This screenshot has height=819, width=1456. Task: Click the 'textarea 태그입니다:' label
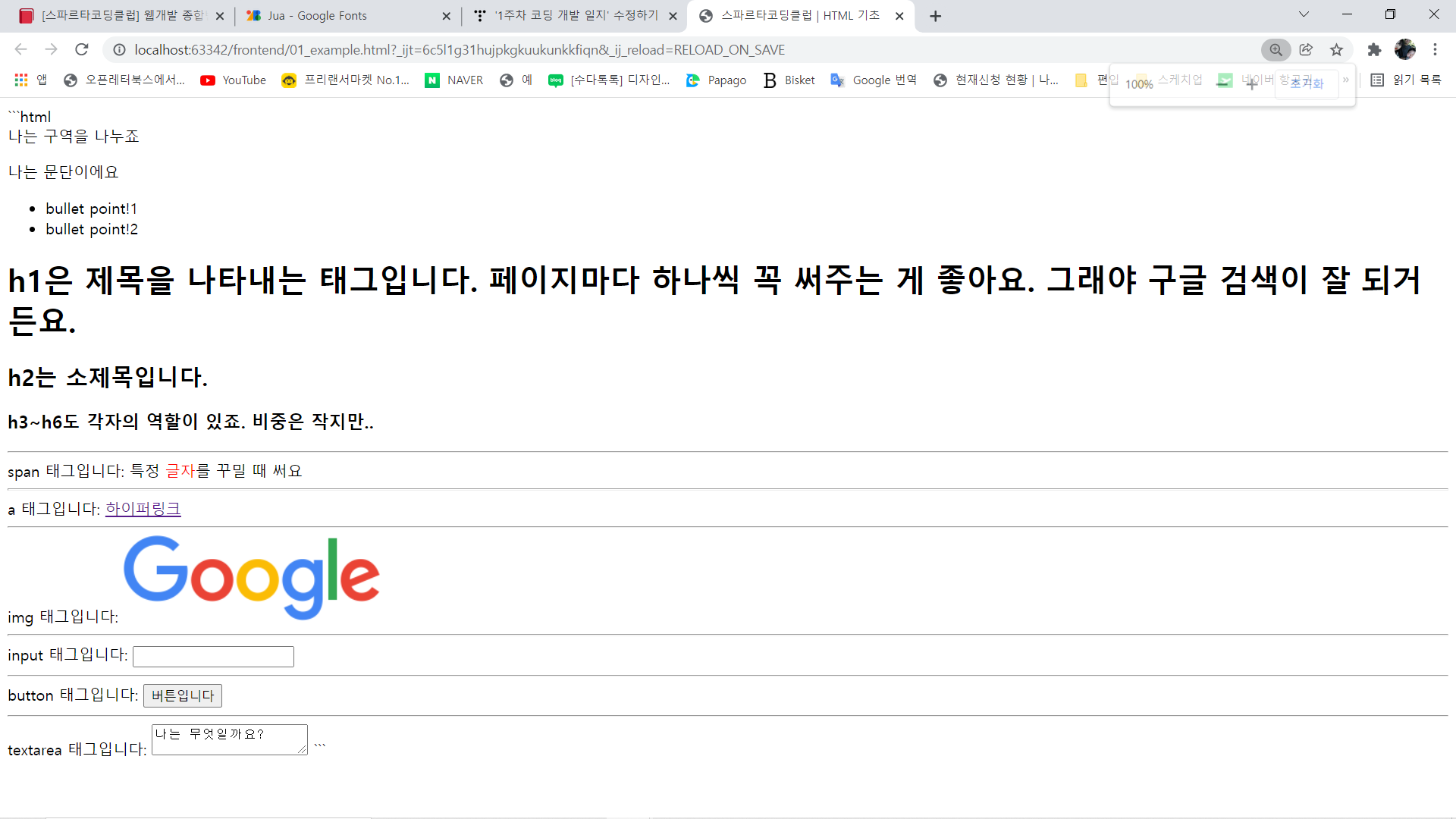(77, 750)
